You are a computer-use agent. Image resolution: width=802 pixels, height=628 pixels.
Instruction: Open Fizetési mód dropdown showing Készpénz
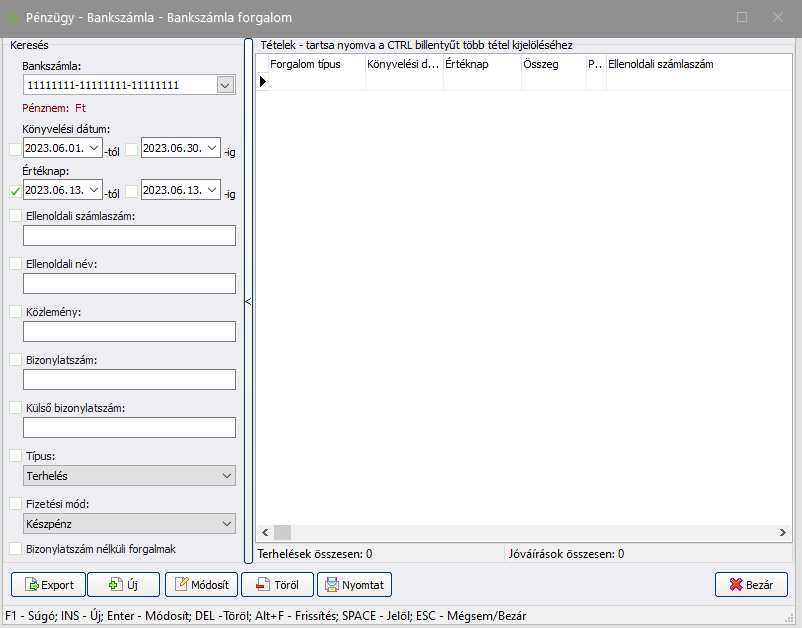[225, 523]
